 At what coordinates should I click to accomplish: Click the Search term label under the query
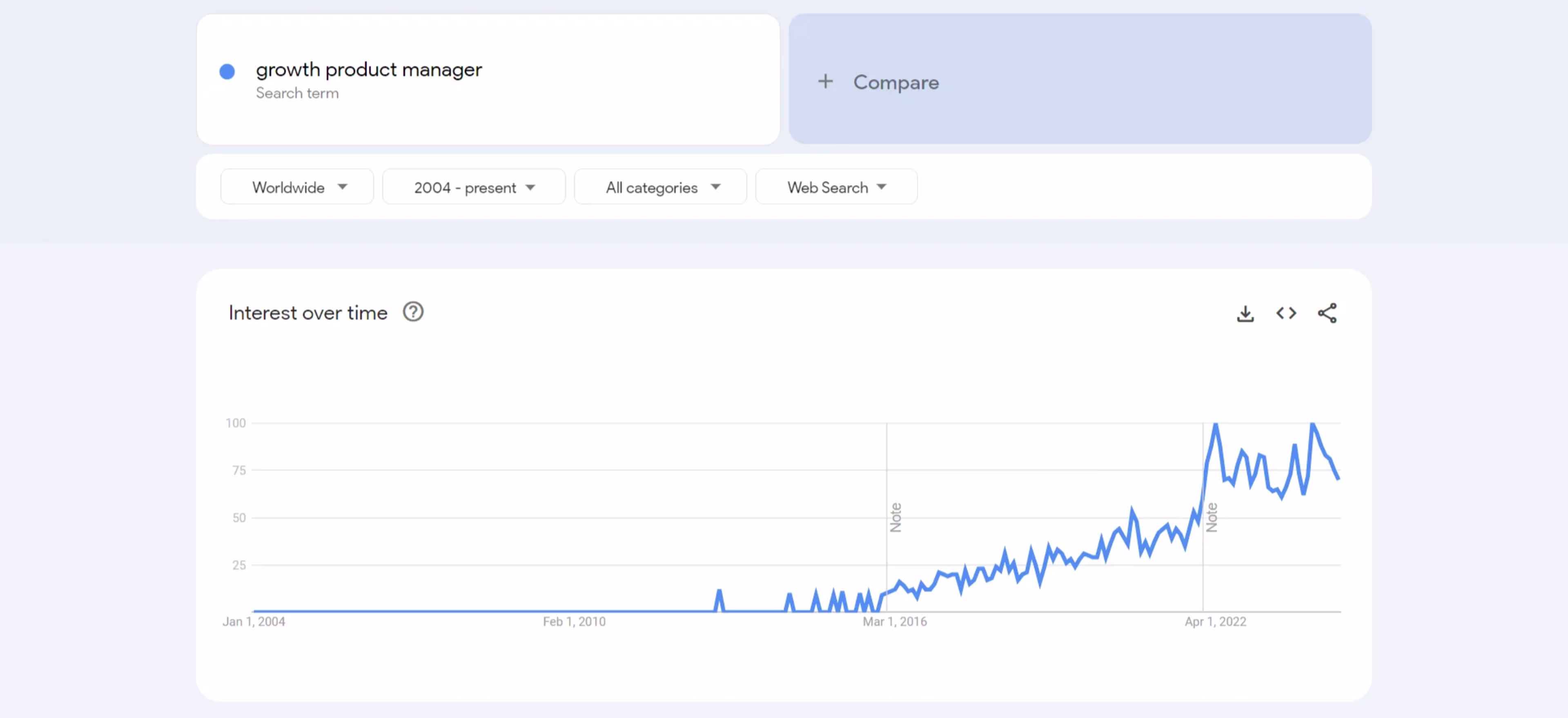click(297, 93)
